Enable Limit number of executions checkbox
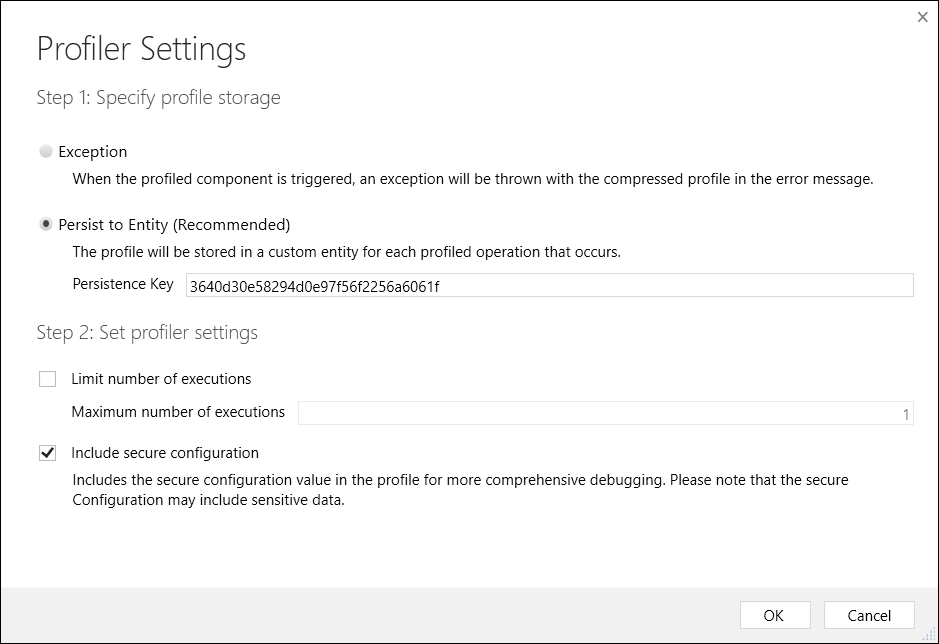The image size is (939, 644). point(47,379)
